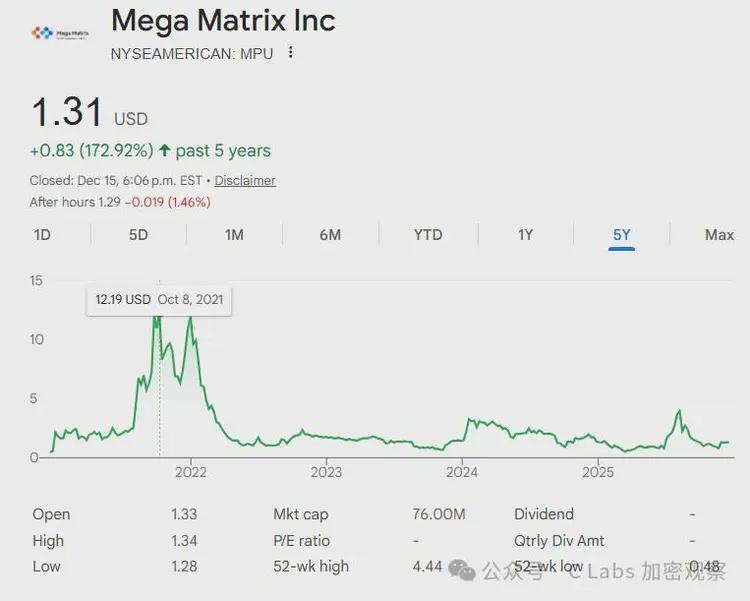Show the 1Y price chart
The image size is (750, 601).
(525, 235)
